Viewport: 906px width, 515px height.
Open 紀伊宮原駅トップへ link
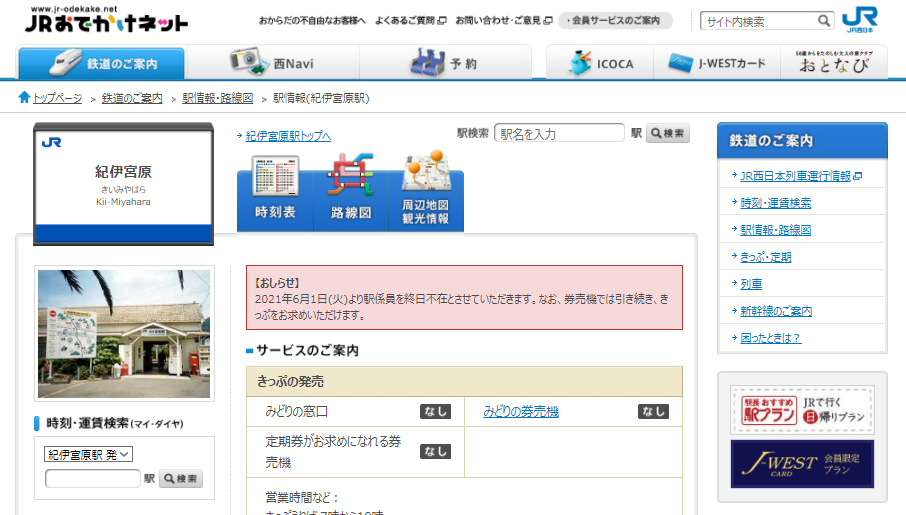point(288,136)
